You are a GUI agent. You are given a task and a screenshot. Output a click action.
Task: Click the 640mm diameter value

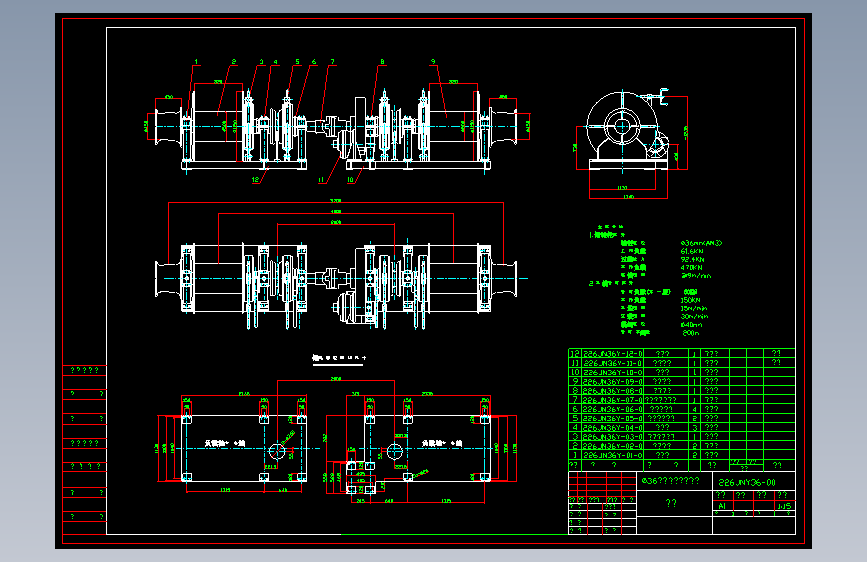tap(691, 325)
